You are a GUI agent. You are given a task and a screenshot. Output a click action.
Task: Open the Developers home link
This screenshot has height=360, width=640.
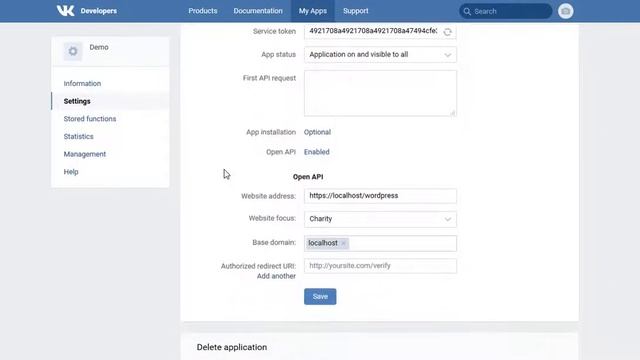(x=98, y=11)
